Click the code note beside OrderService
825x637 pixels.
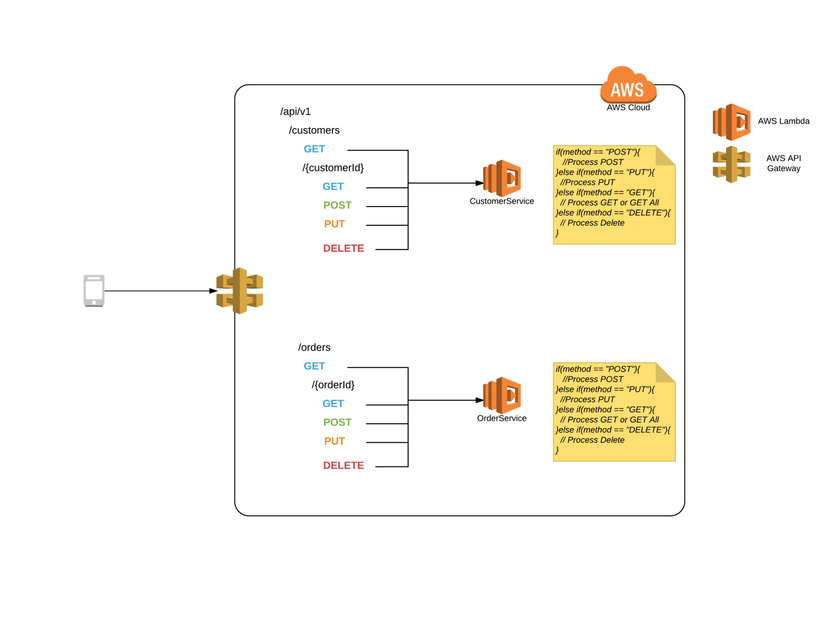pyautogui.click(x=614, y=412)
